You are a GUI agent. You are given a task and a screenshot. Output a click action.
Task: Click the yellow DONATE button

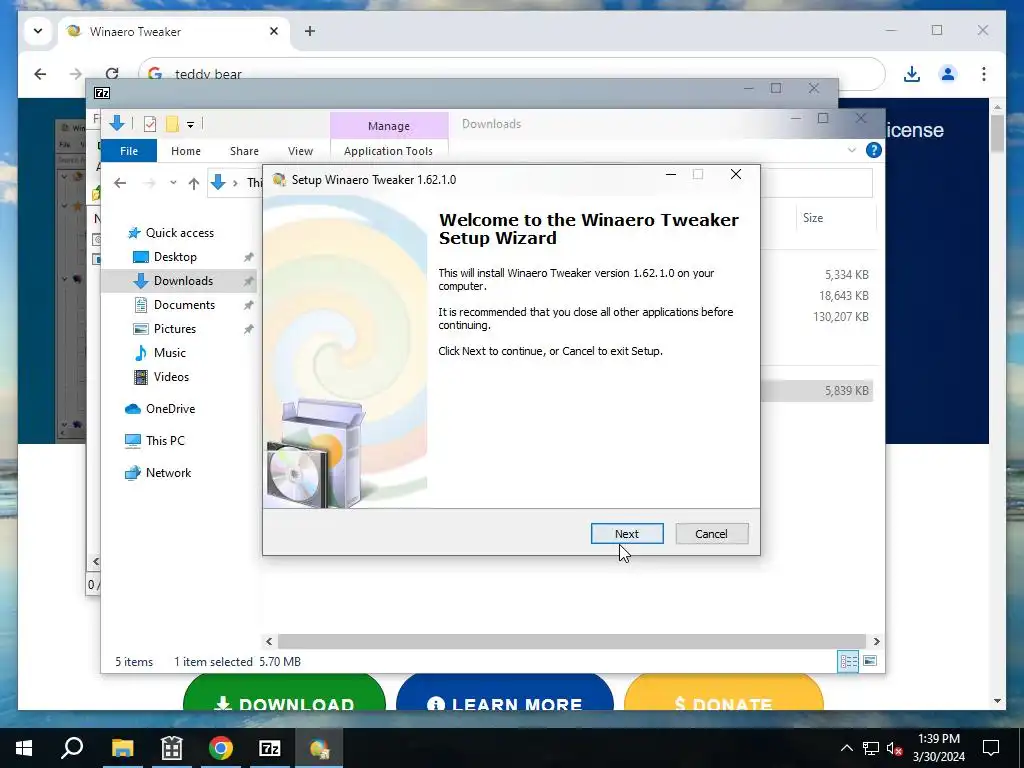click(x=724, y=694)
